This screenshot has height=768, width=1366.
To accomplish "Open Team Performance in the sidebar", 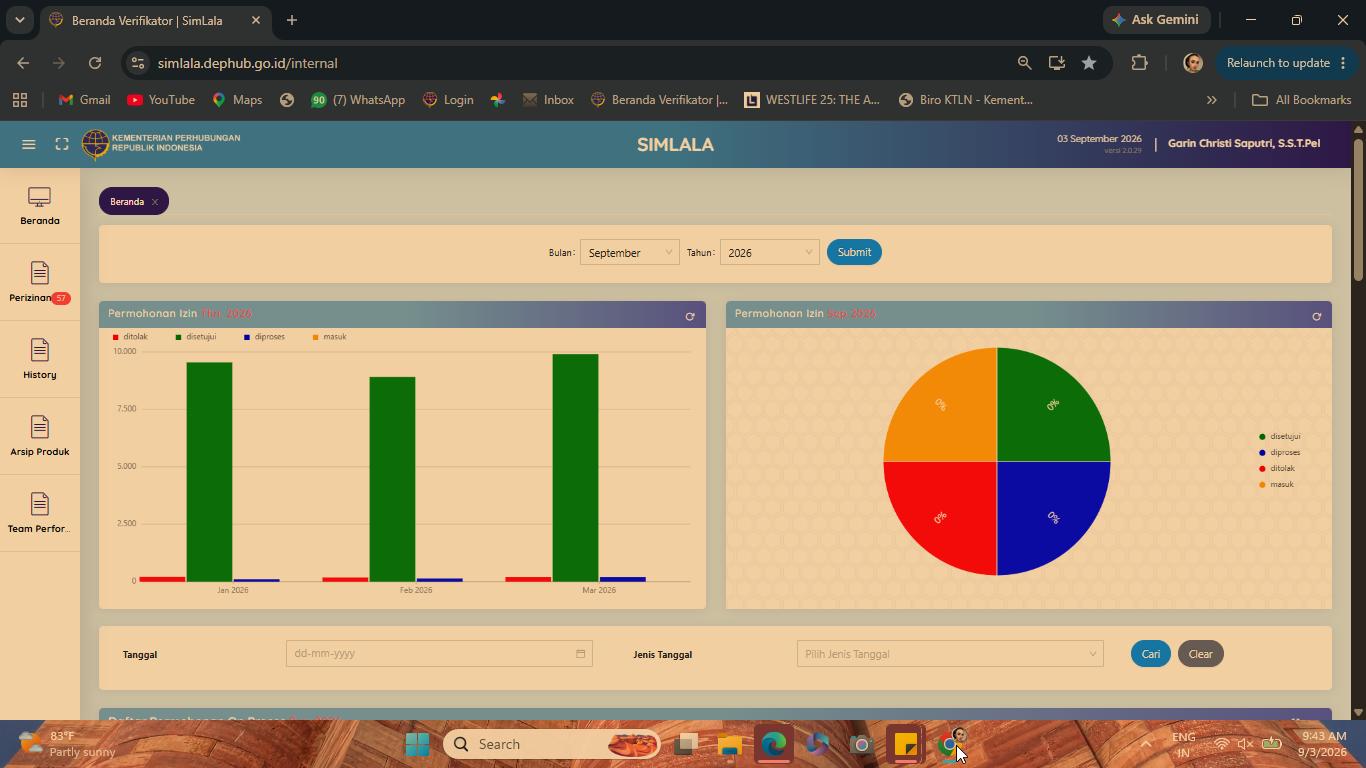I will tap(40, 514).
